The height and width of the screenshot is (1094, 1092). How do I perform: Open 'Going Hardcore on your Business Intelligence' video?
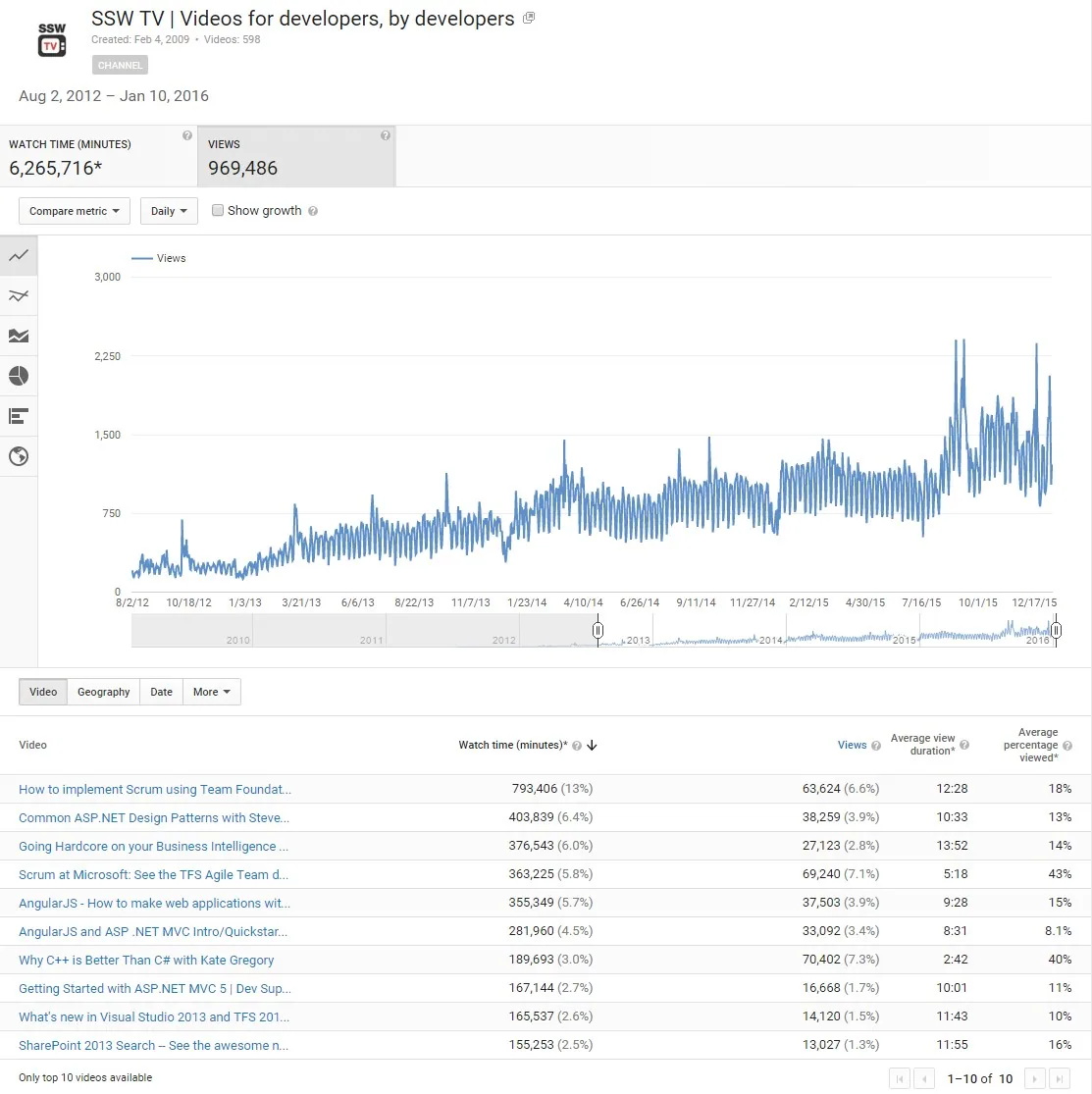click(153, 847)
